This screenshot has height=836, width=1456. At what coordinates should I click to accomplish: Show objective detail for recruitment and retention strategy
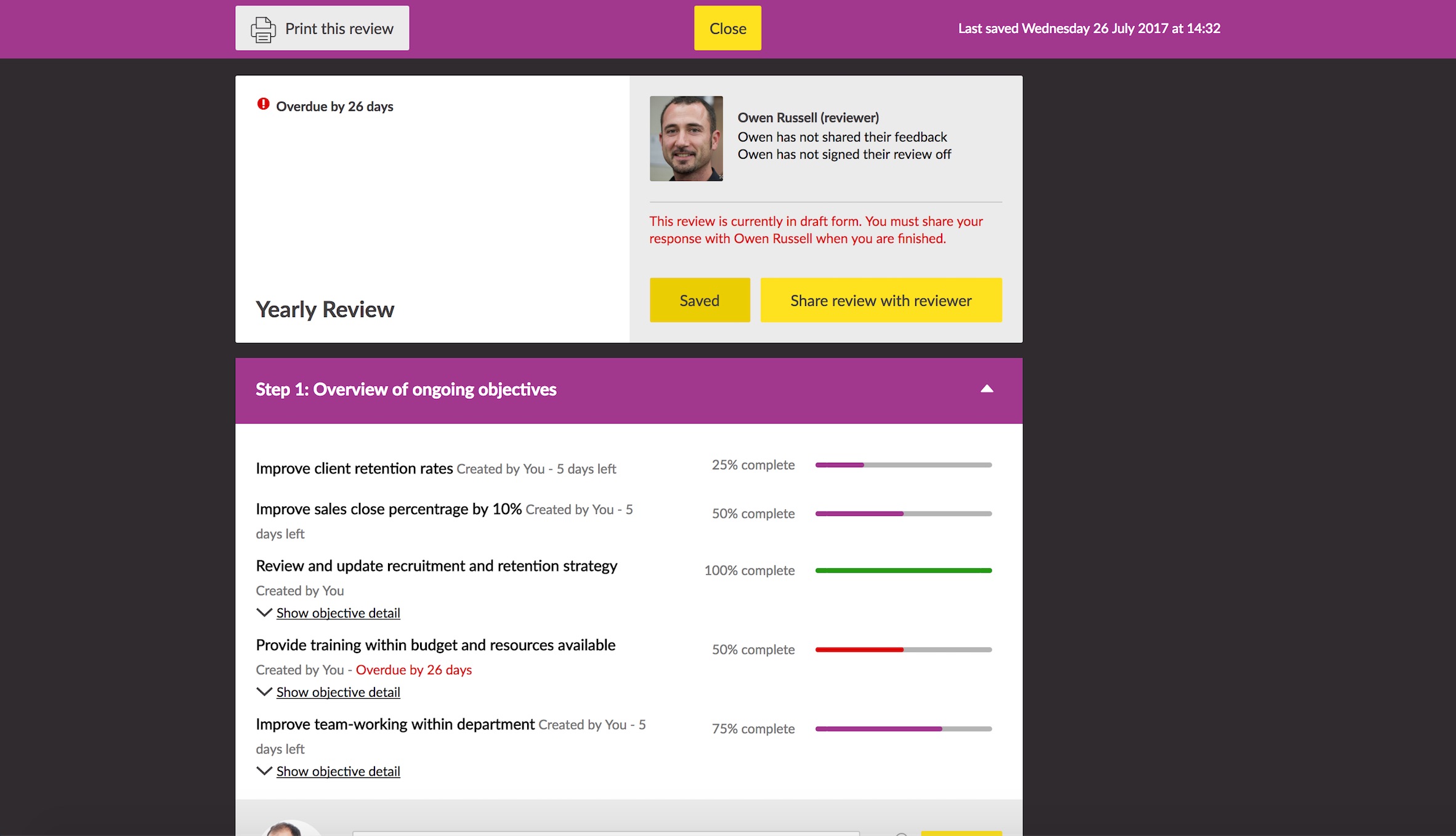pyautogui.click(x=338, y=613)
